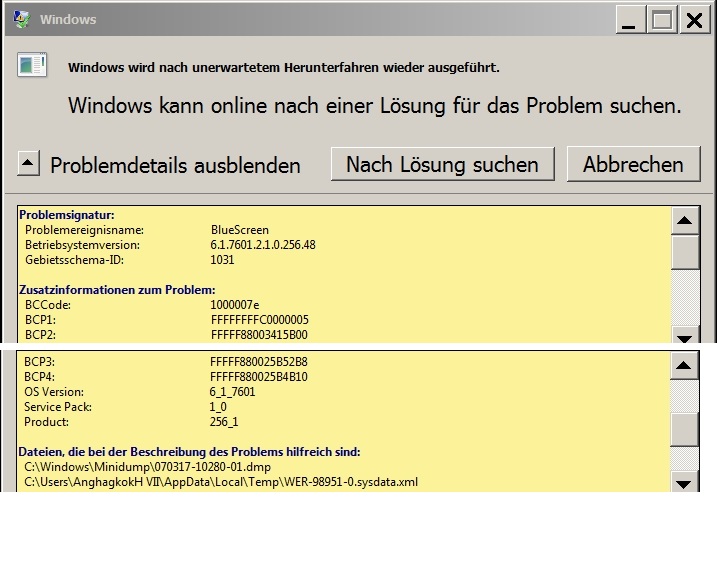Click the Problemereignisname label
Image resolution: width=717 pixels, height=571 pixels.
tap(85, 229)
